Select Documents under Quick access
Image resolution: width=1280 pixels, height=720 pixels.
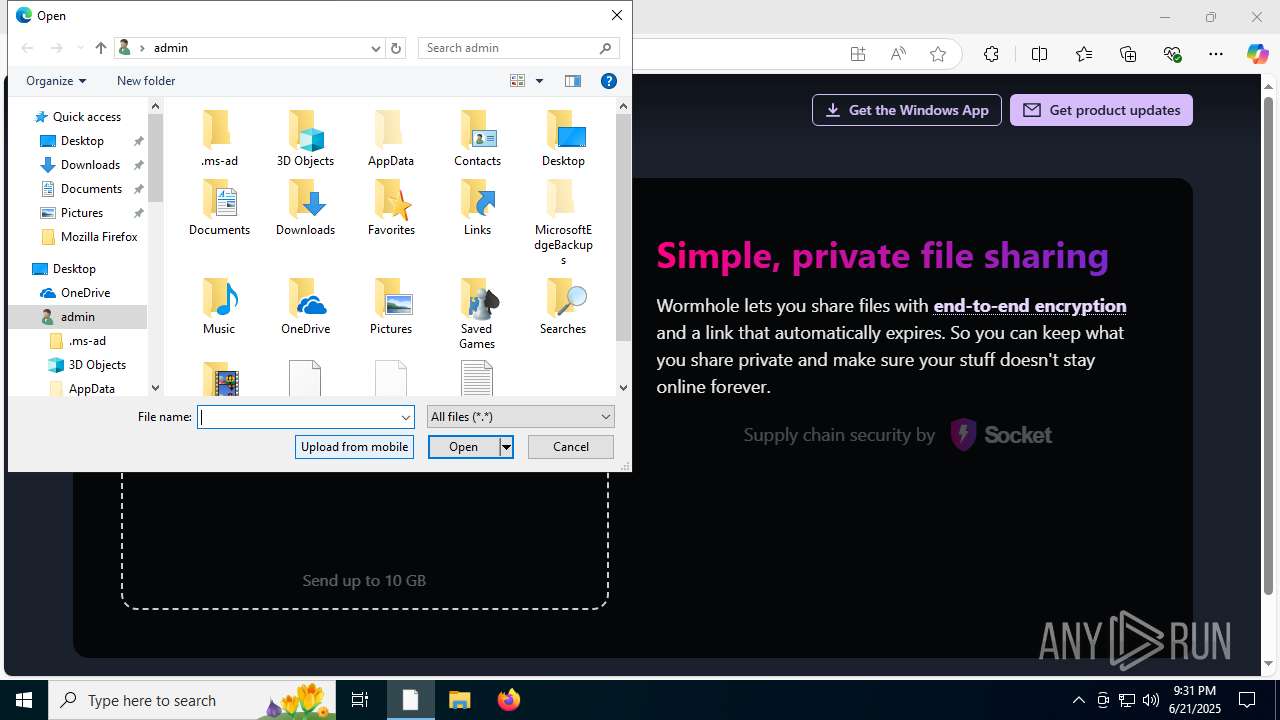[x=91, y=189]
